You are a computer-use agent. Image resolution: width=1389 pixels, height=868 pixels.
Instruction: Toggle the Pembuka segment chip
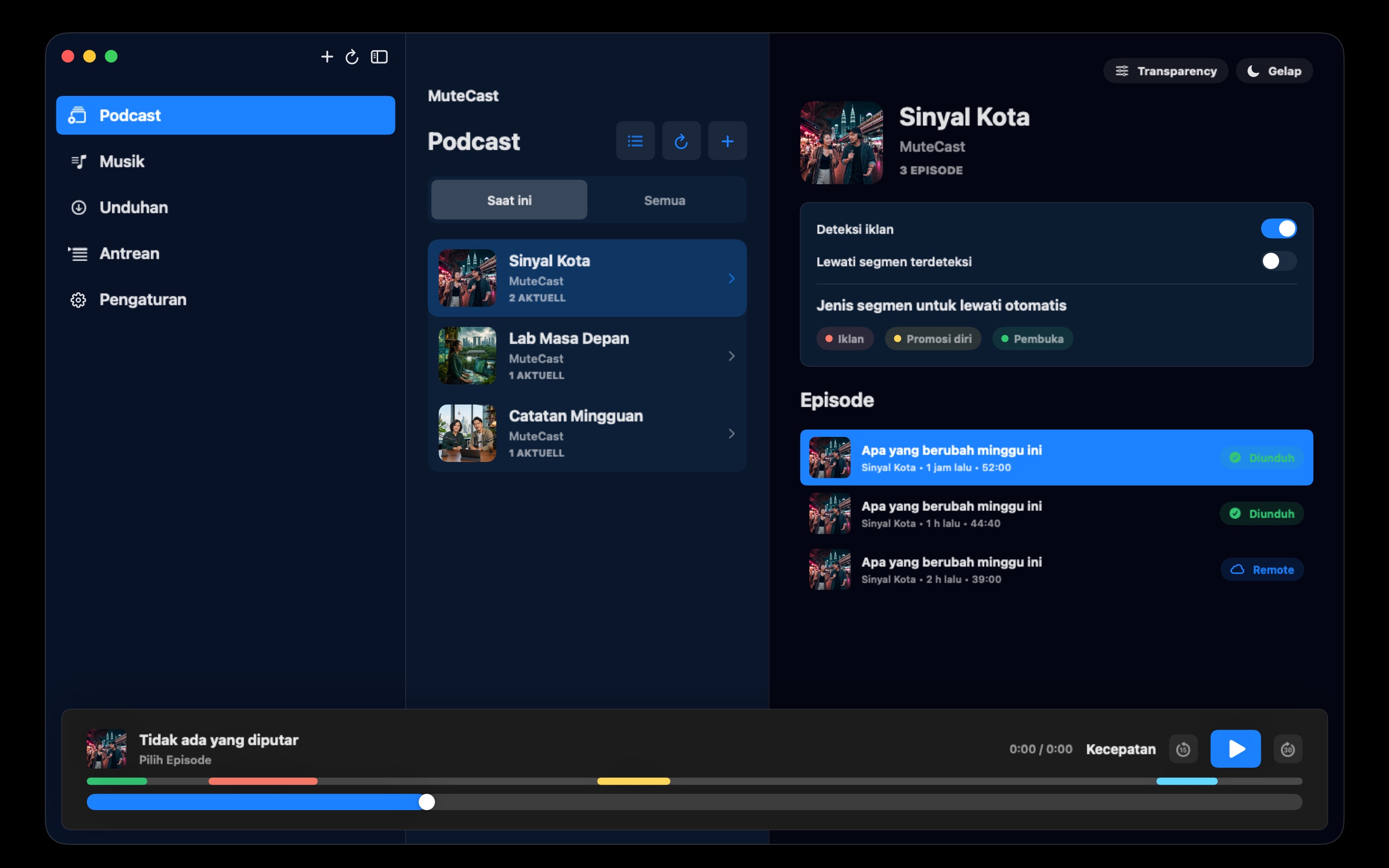[x=1033, y=339]
